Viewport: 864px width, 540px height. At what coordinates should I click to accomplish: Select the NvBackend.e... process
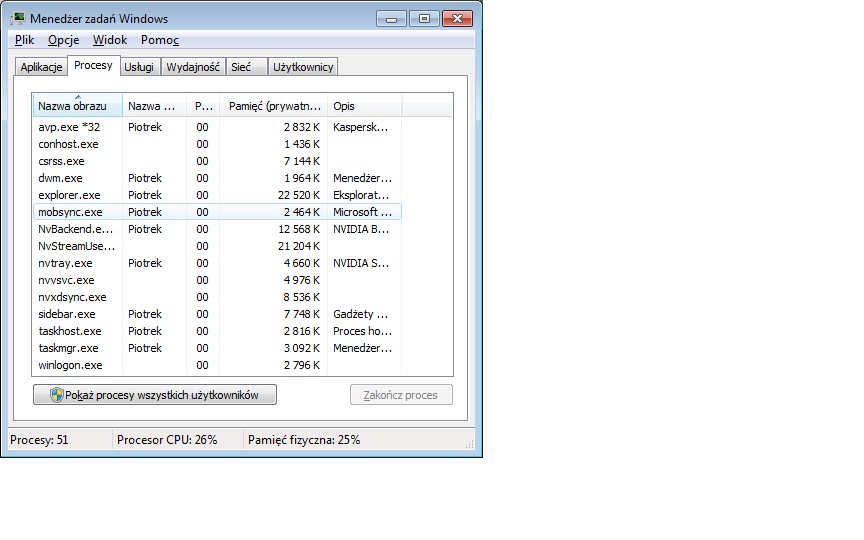[217, 229]
